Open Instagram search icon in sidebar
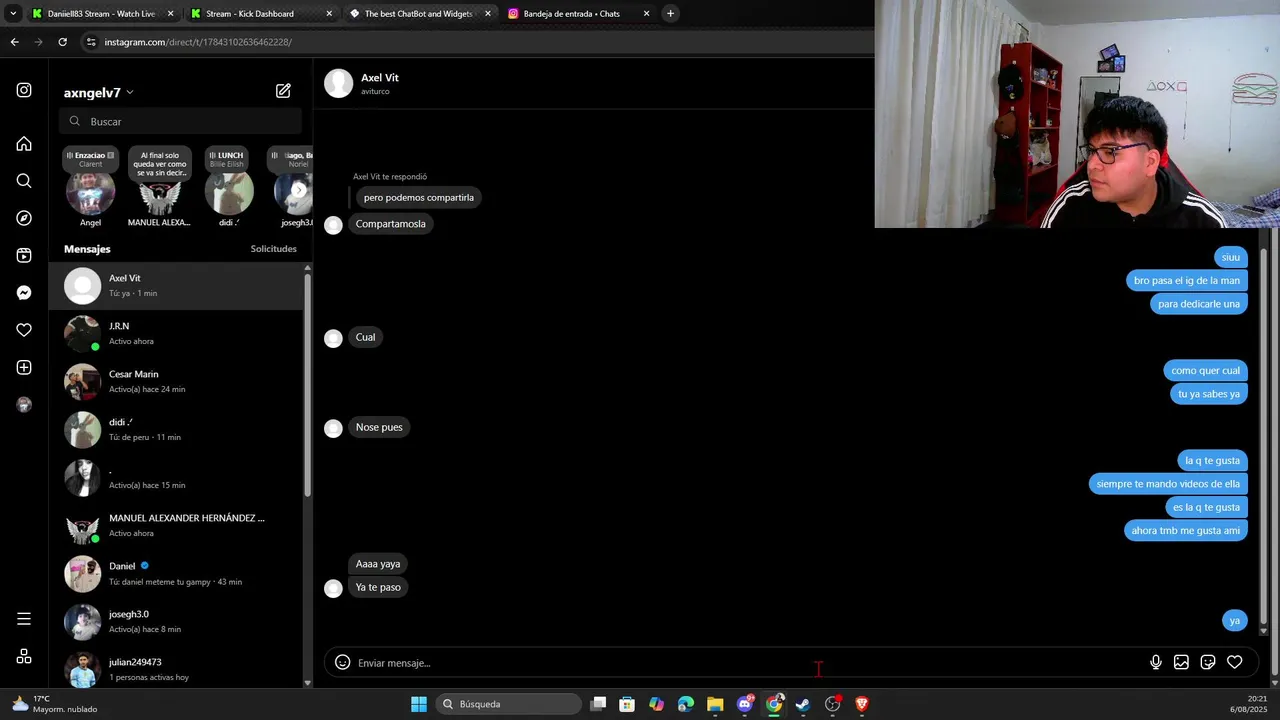Screen dimensions: 1280x720 (24, 181)
